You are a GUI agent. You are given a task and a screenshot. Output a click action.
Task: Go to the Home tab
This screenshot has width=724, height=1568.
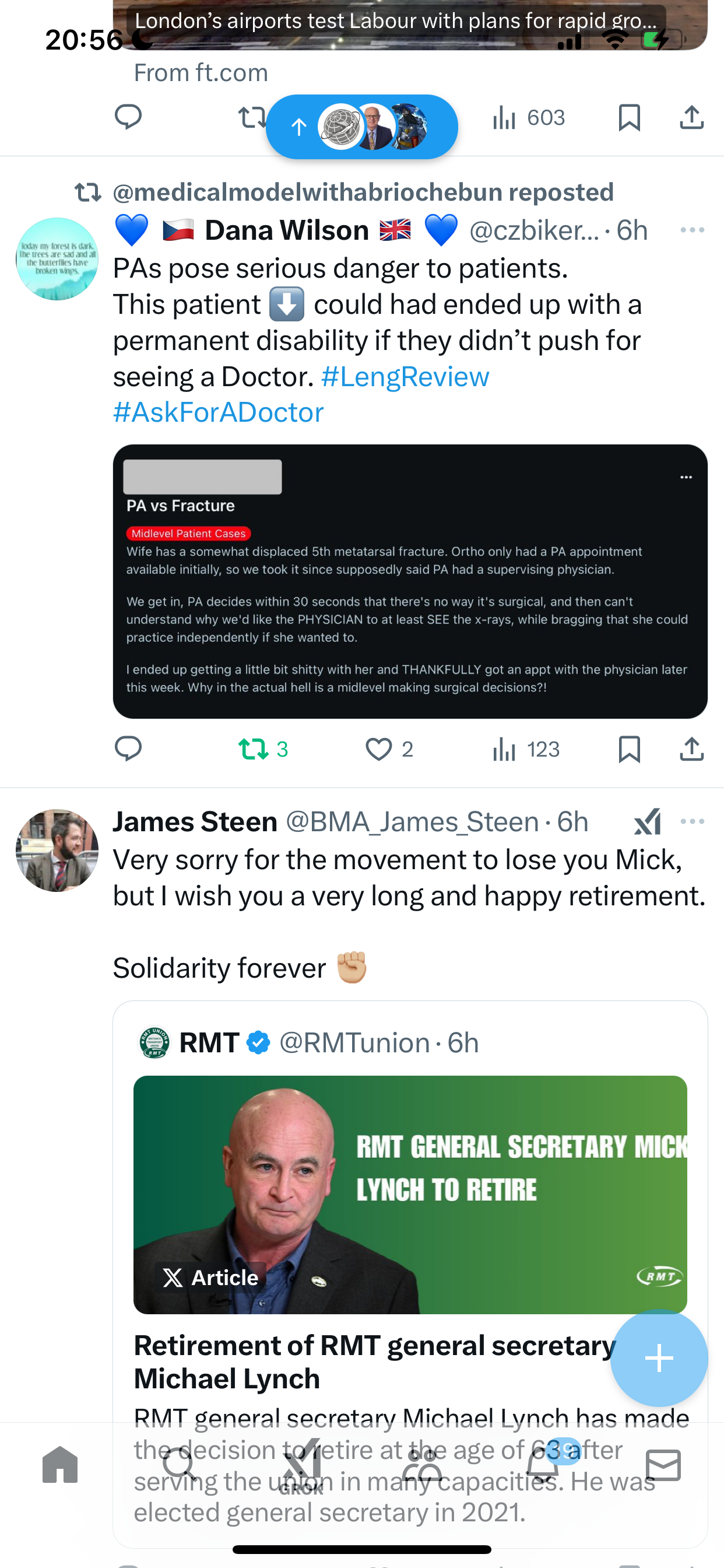click(60, 1465)
